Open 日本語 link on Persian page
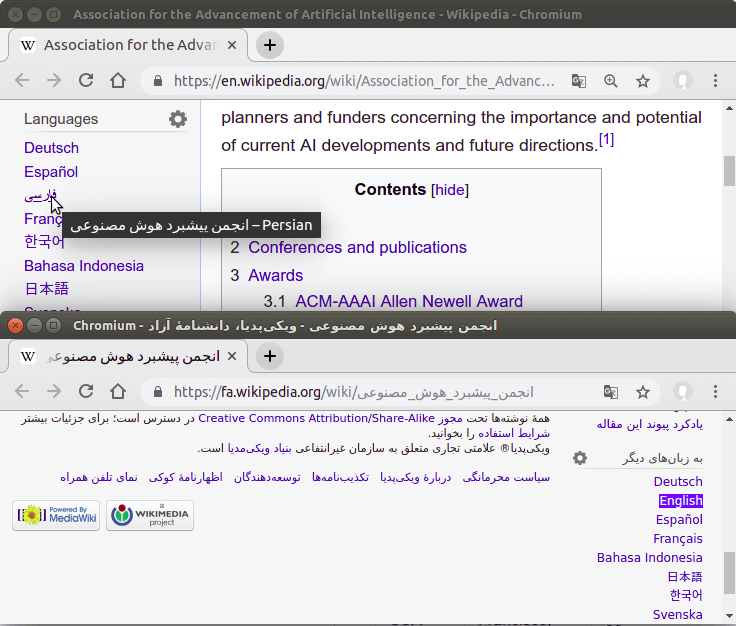 685,576
